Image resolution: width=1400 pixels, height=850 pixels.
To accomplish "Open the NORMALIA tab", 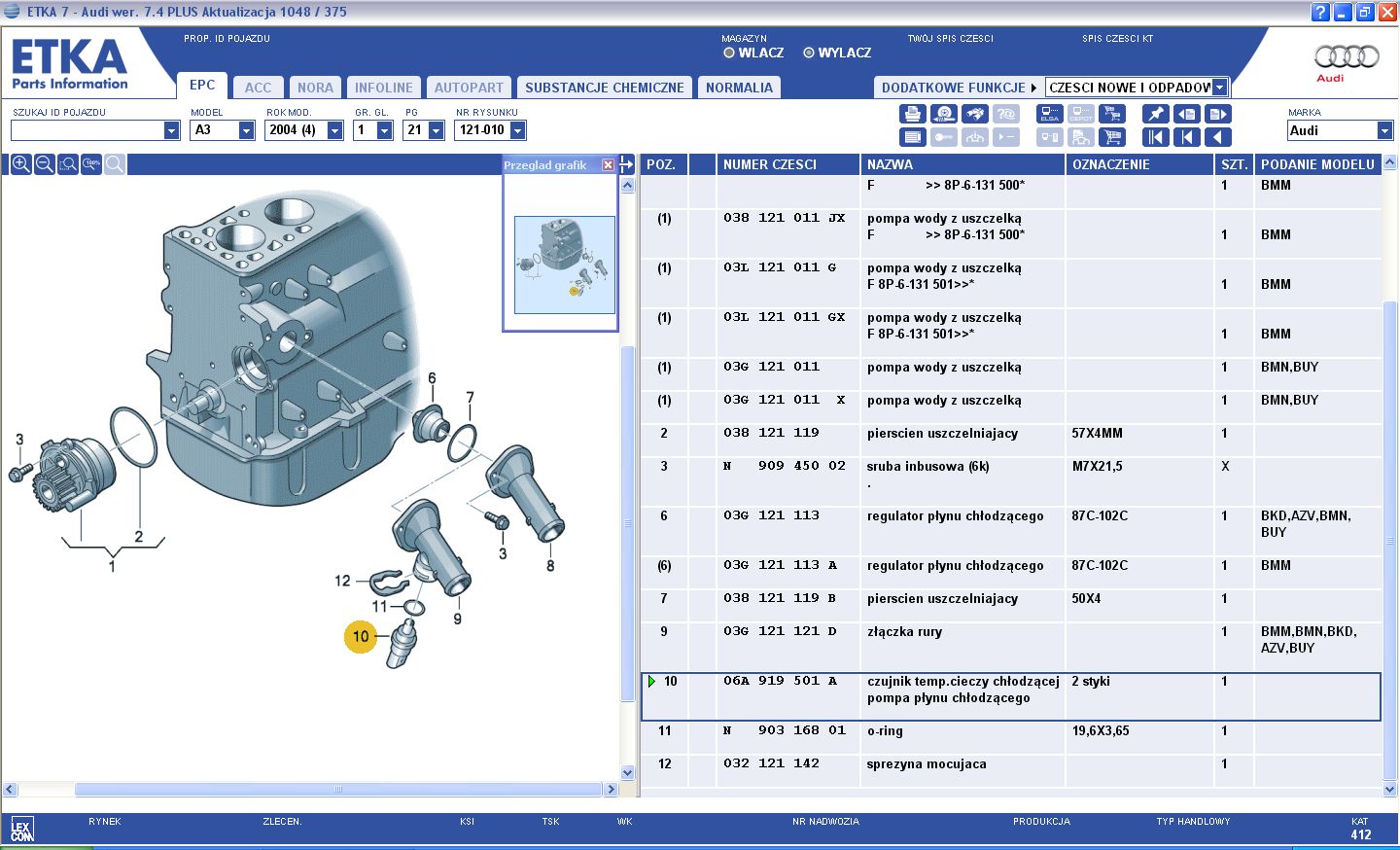I will pos(739,88).
